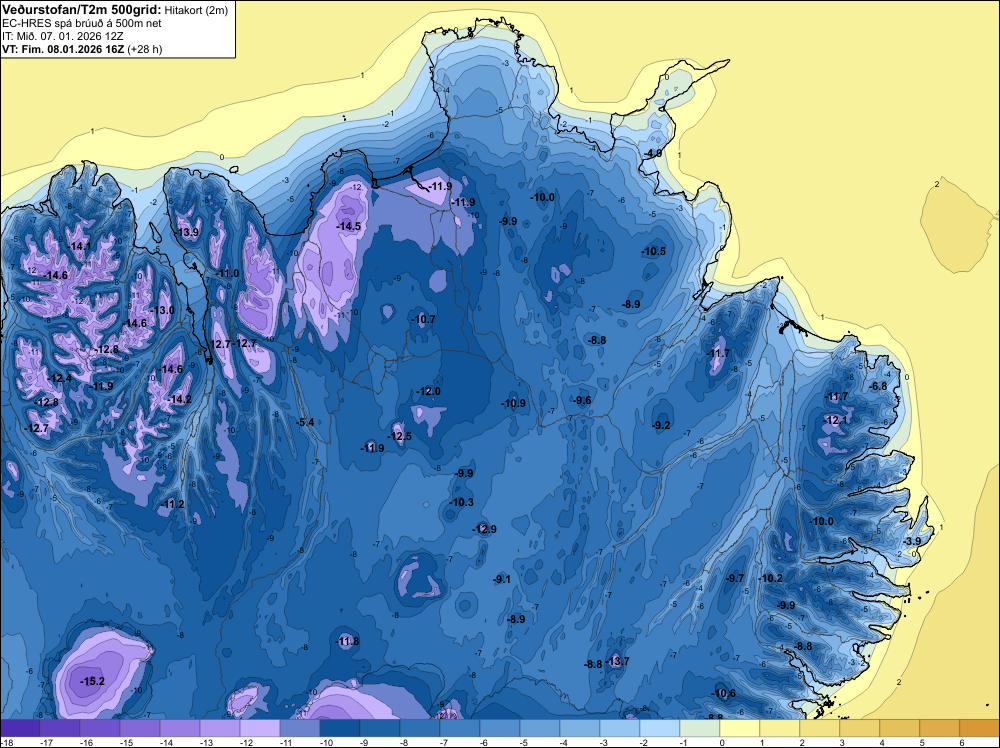This screenshot has height=748, width=1000.
Task: Pick the legend swatch between -13 and -12
Action: click(x=220, y=728)
